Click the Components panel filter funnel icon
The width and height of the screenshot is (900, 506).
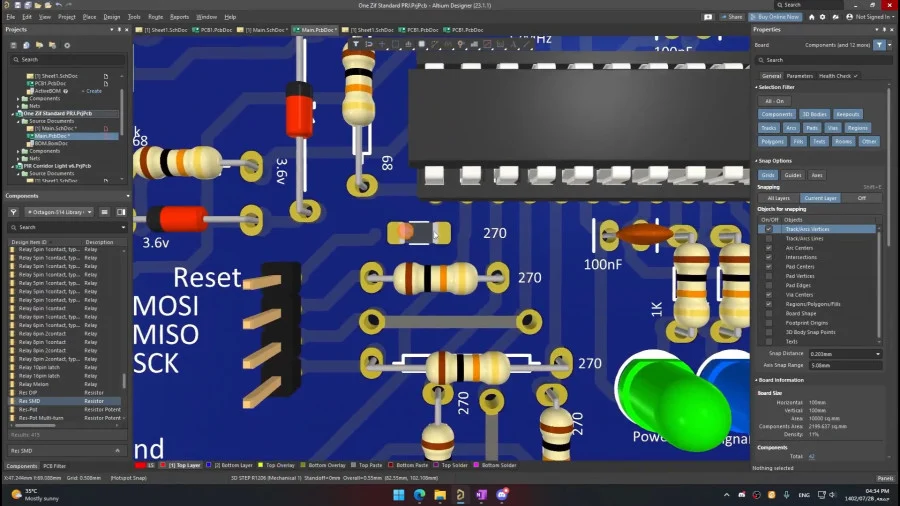click(x=13, y=212)
